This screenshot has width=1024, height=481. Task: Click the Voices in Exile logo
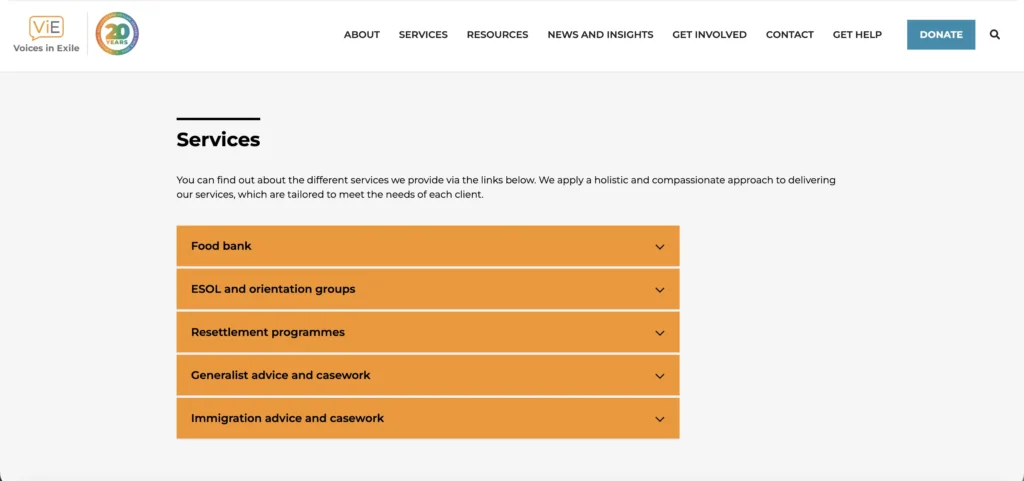(x=46, y=35)
